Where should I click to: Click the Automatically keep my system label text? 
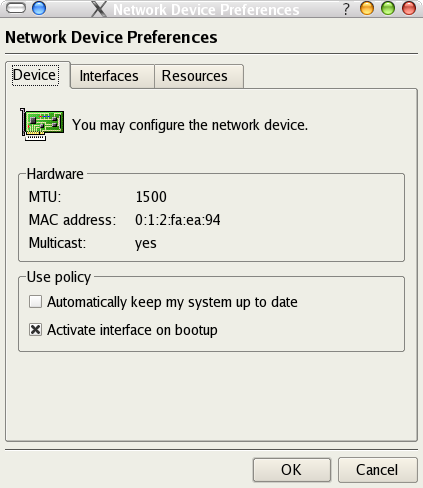pos(172,302)
